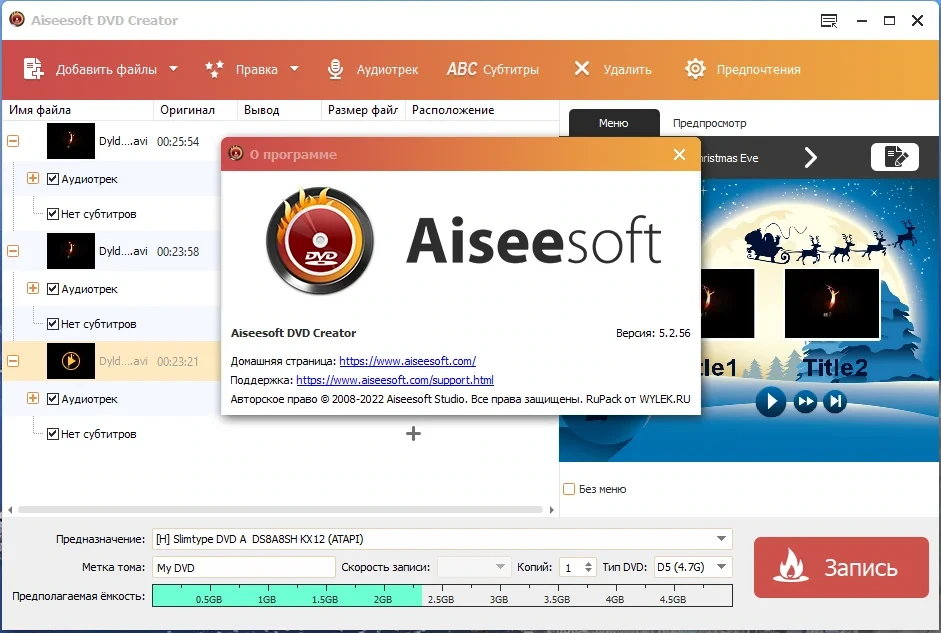The height and width of the screenshot is (633, 941).
Task: Collapse the first file row 00:25:54
Action: tap(13, 141)
